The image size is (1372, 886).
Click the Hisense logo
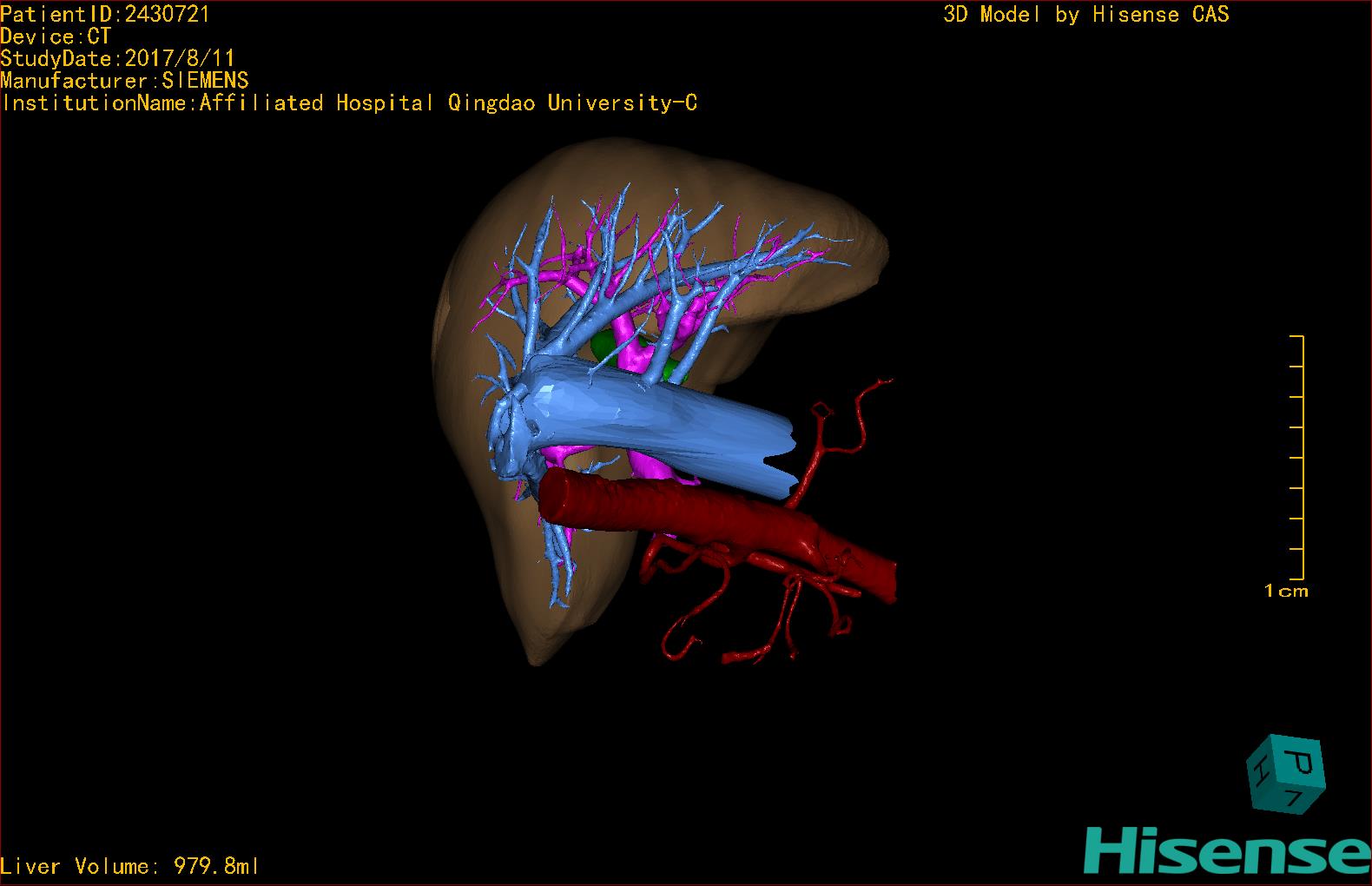[x=1228, y=850]
